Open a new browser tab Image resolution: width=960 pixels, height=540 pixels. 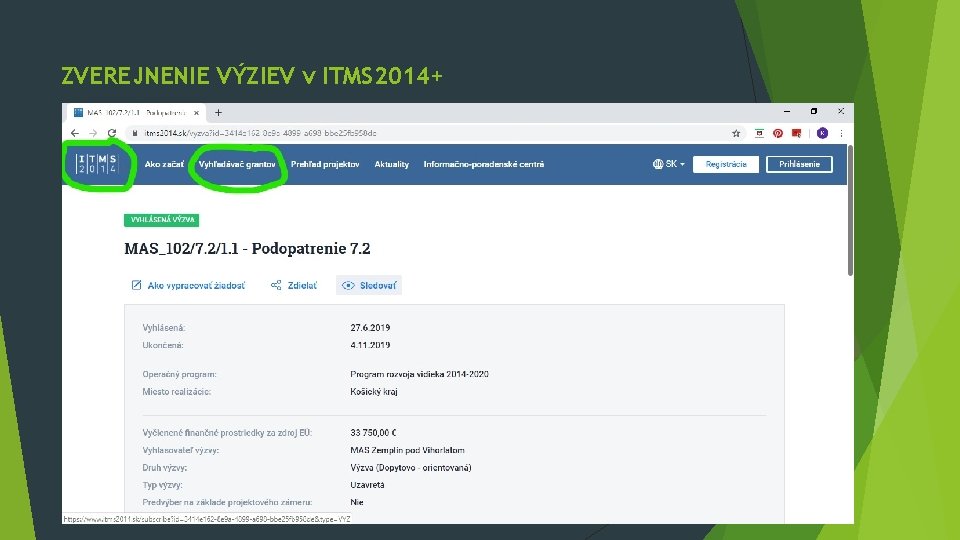click(218, 113)
